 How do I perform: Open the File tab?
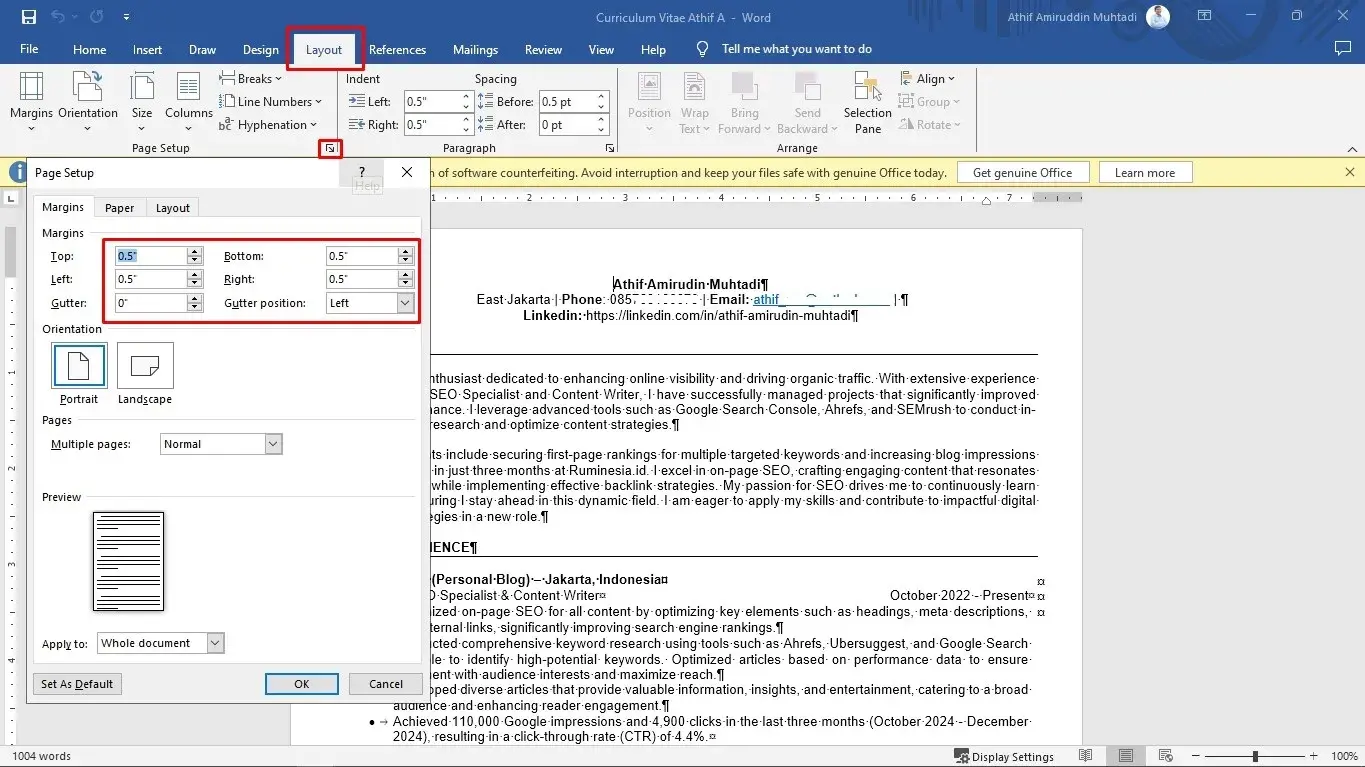pos(29,49)
